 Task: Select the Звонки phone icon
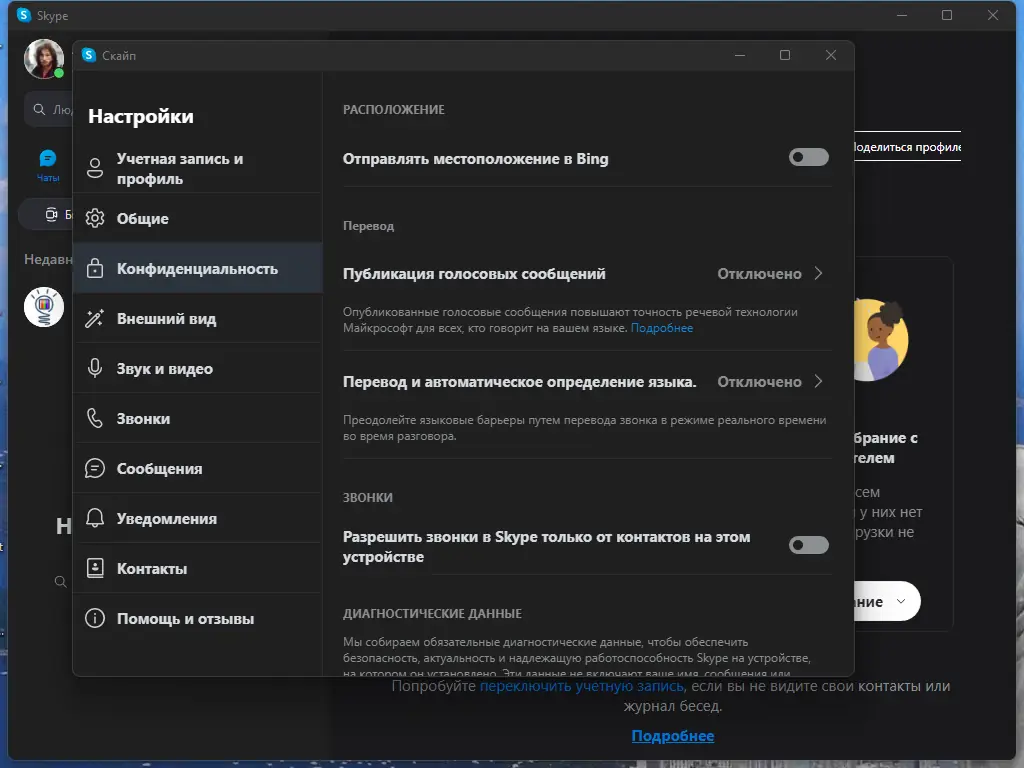click(x=95, y=418)
